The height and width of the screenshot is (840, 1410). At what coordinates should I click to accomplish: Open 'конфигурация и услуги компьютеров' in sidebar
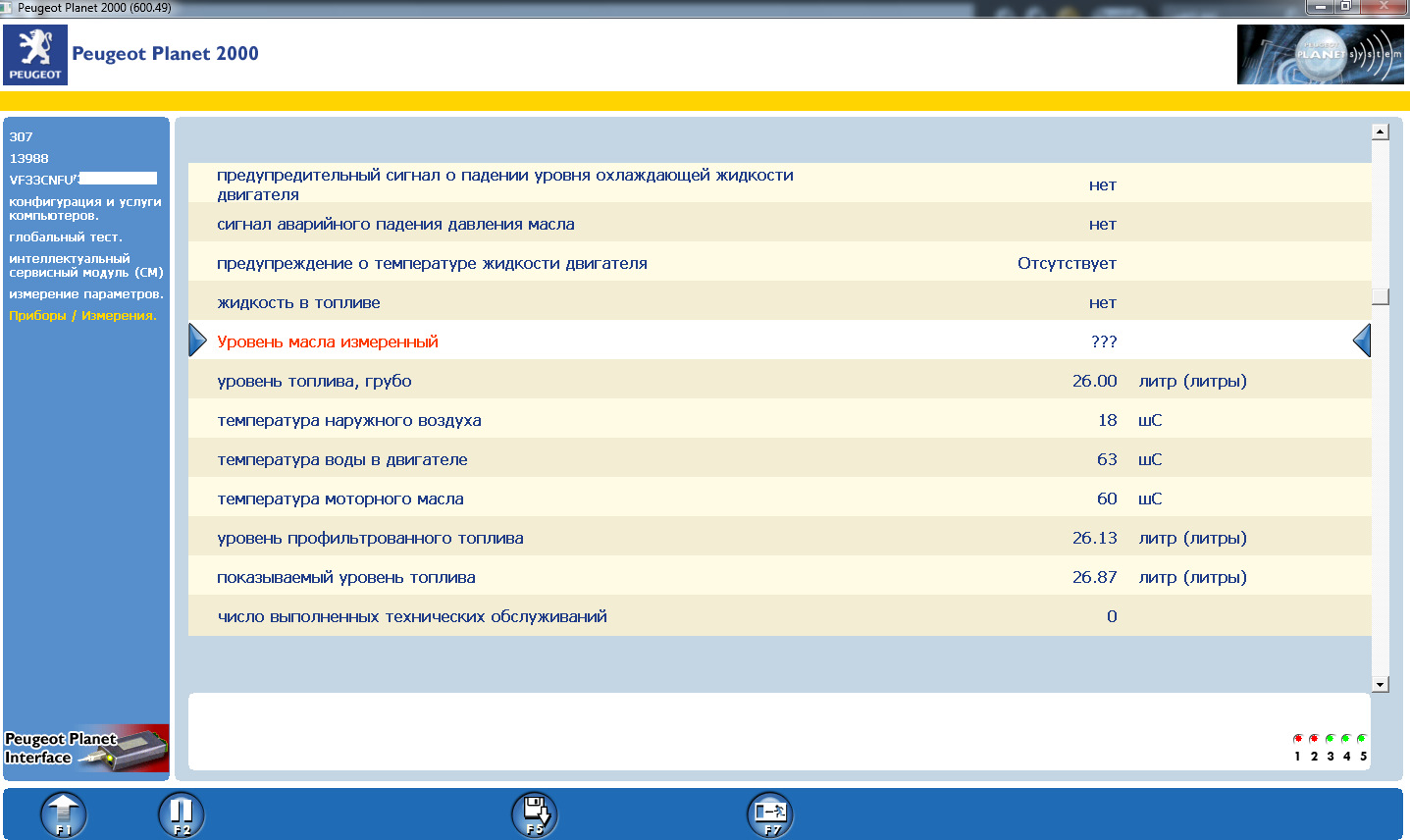pos(85,208)
